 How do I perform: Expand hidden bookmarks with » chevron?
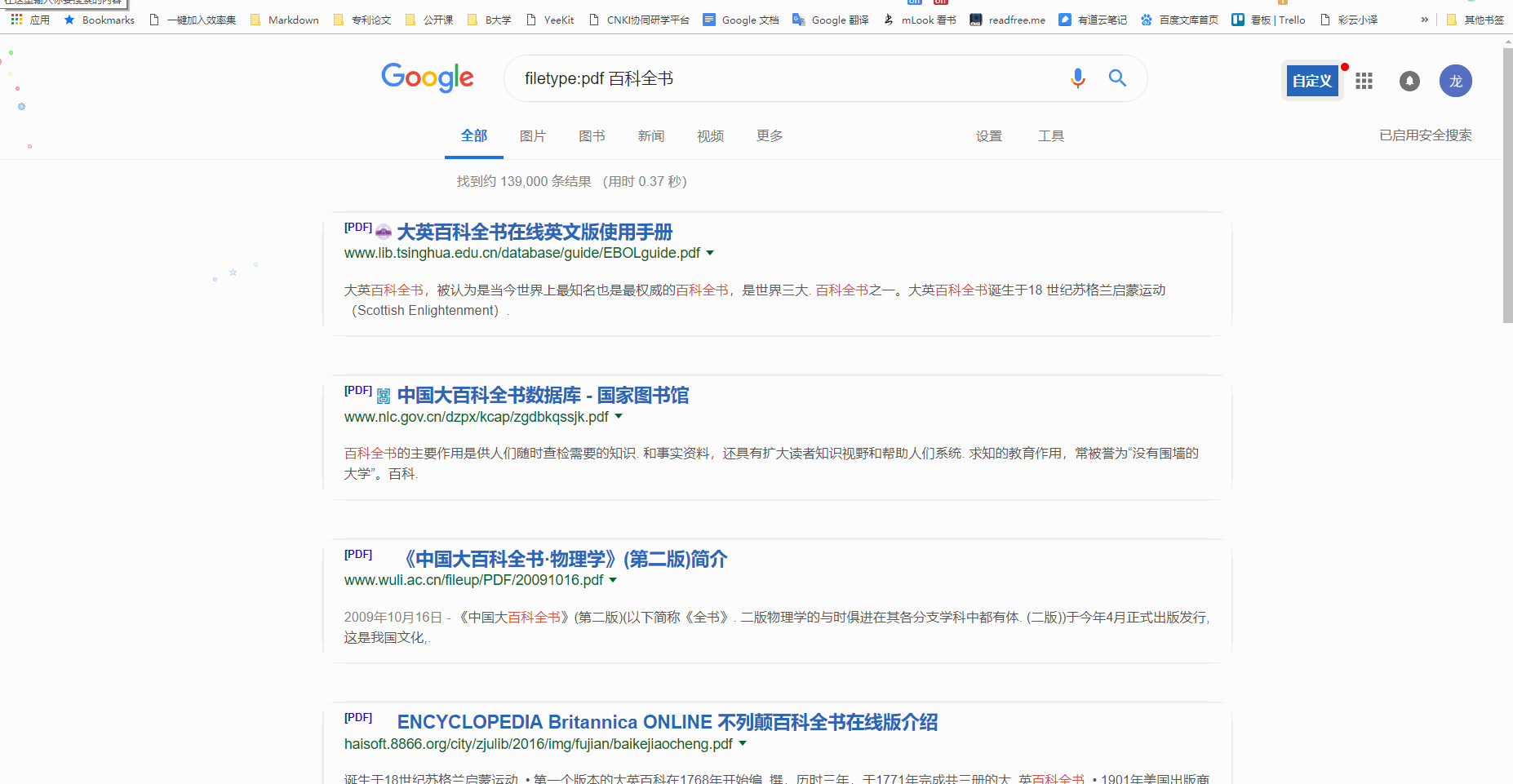click(1424, 20)
